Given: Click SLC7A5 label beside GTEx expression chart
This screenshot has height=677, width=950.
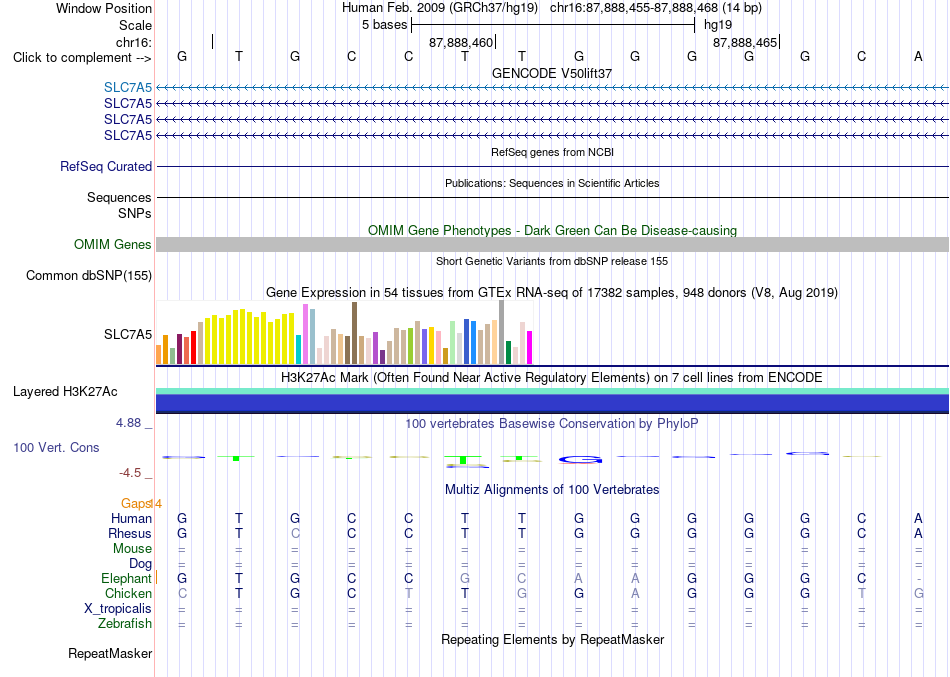Looking at the screenshot, I should coord(128,335).
